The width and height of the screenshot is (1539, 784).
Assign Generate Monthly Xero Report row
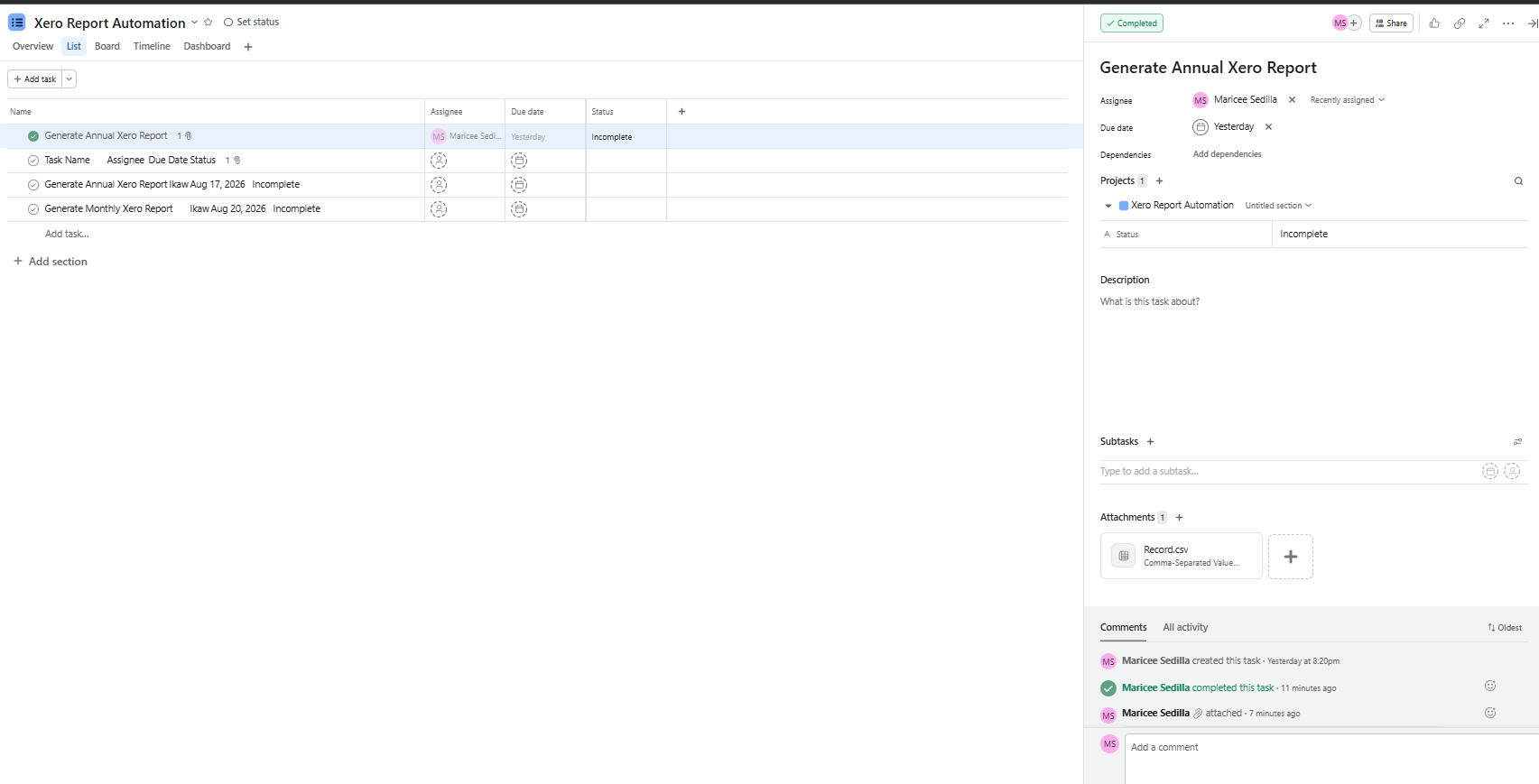[x=439, y=209]
